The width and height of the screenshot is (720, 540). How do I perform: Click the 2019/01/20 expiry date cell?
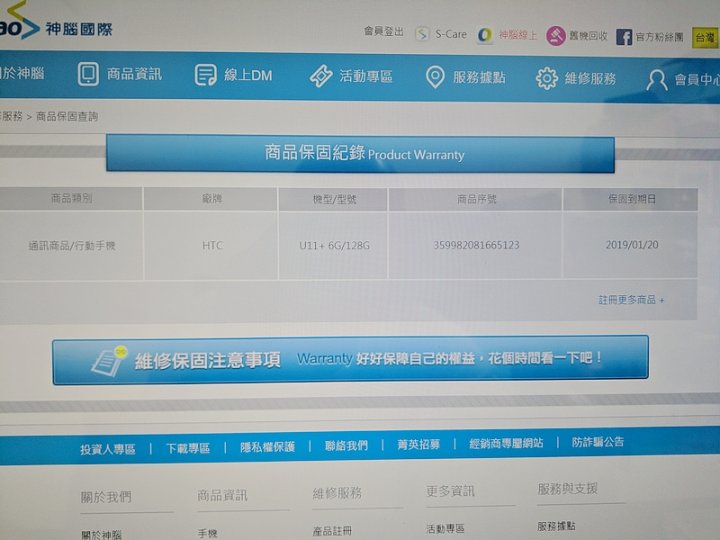tap(632, 245)
